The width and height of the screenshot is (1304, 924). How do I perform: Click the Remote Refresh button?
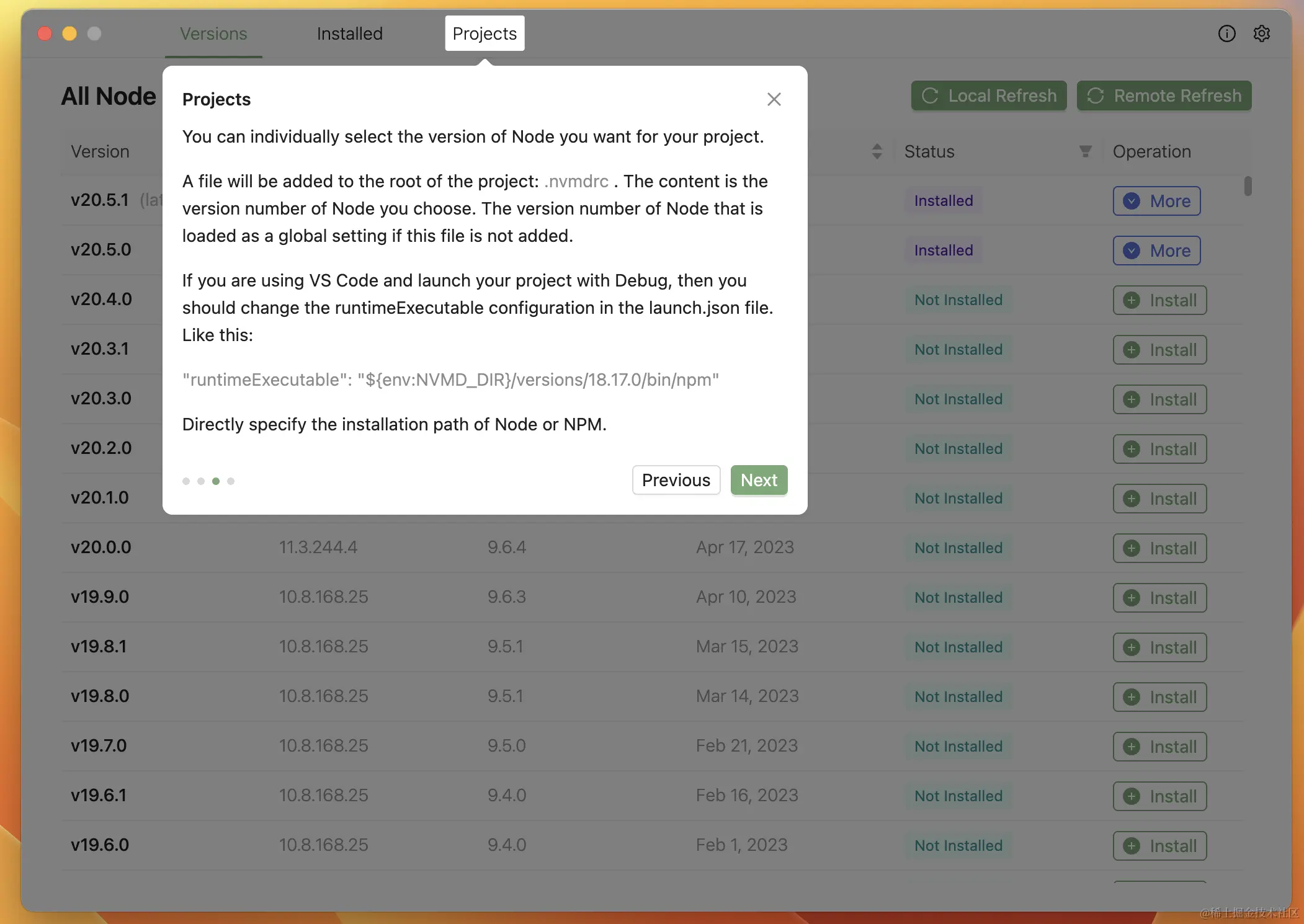1164,96
